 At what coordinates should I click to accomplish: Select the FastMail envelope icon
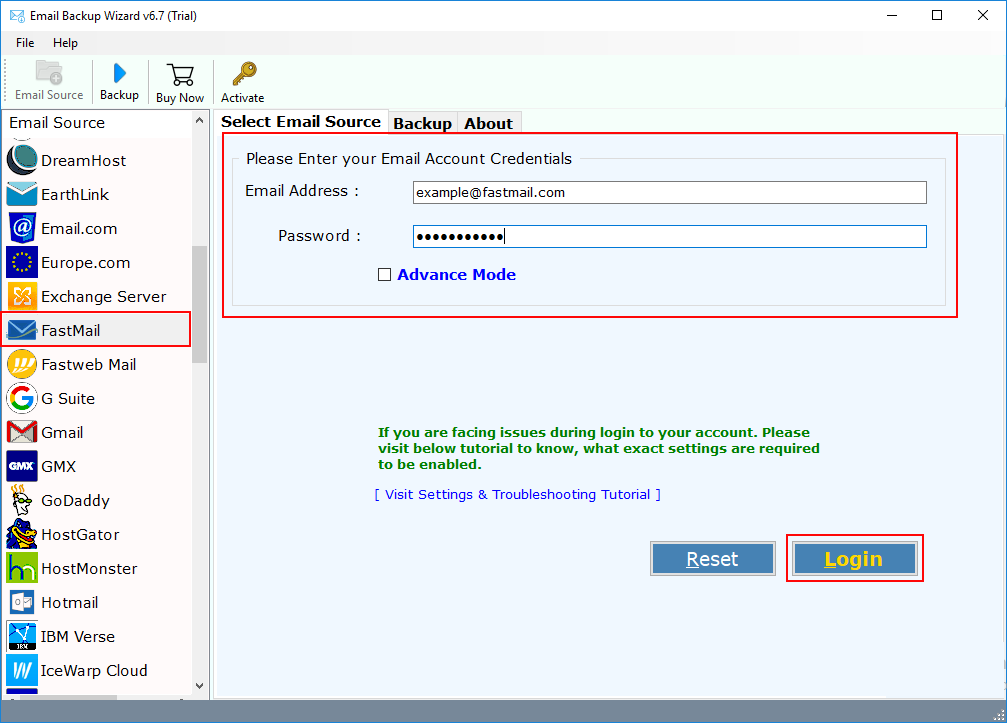(22, 330)
